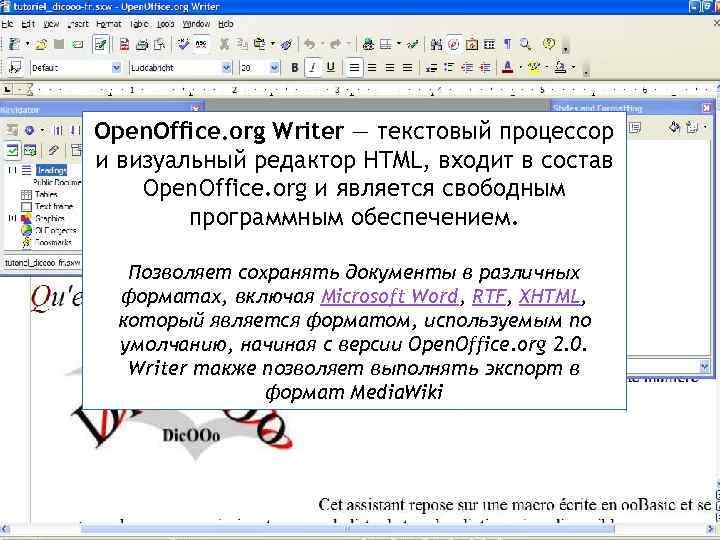Click the New document icon
The image size is (720, 540).
click(15, 45)
